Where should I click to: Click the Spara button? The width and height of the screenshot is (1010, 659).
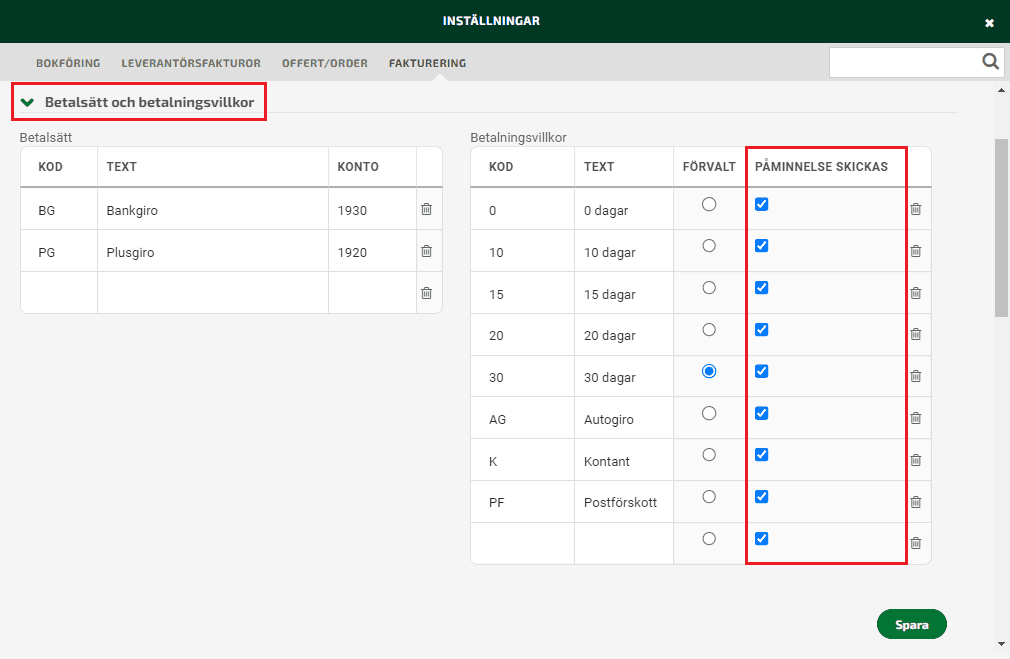point(911,624)
